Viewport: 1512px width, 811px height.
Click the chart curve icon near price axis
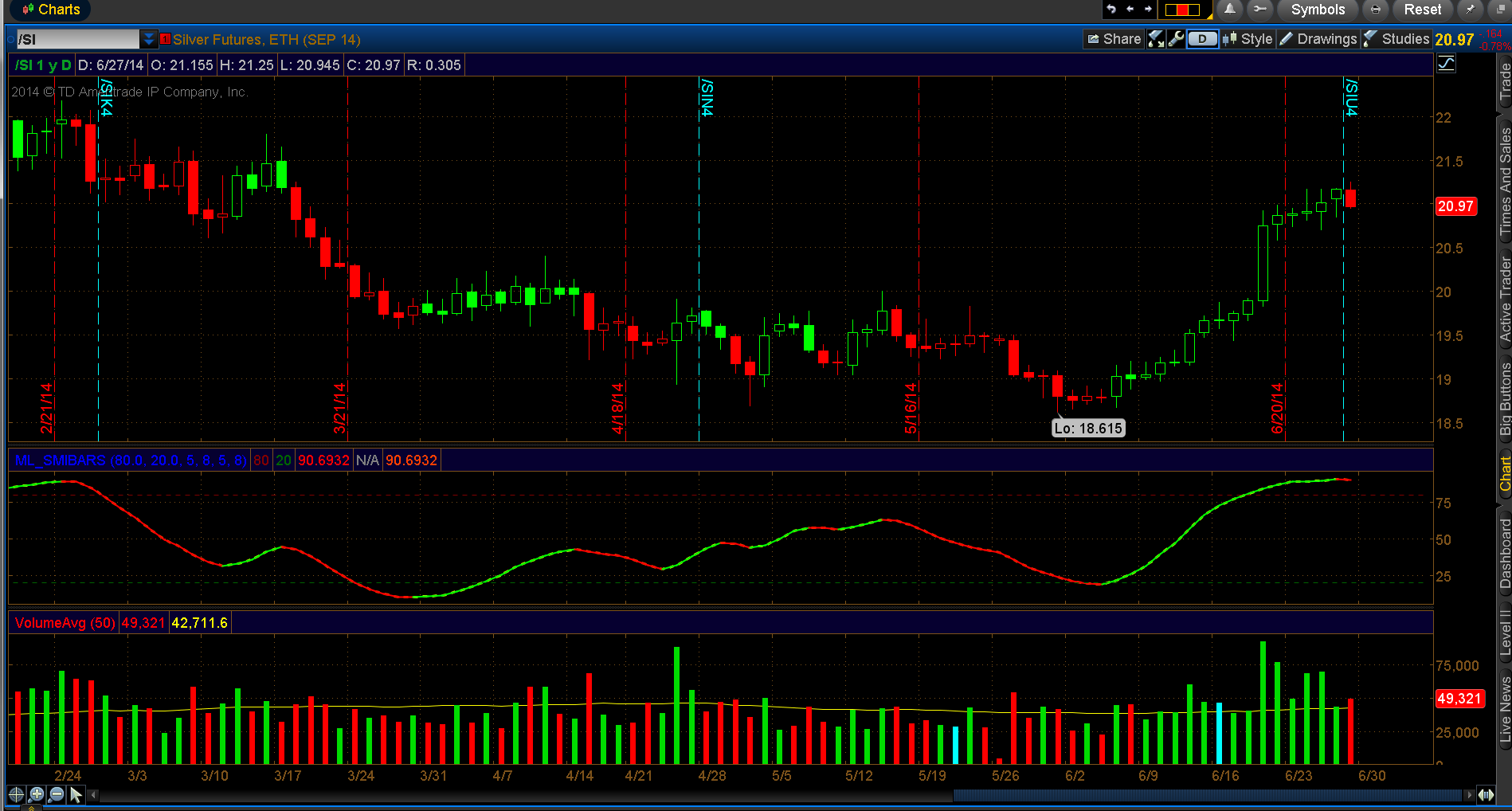click(1446, 65)
